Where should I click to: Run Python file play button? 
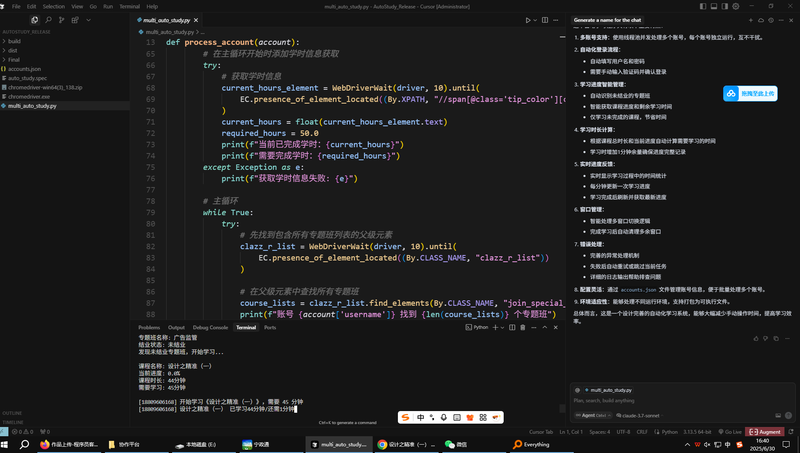tap(528, 20)
